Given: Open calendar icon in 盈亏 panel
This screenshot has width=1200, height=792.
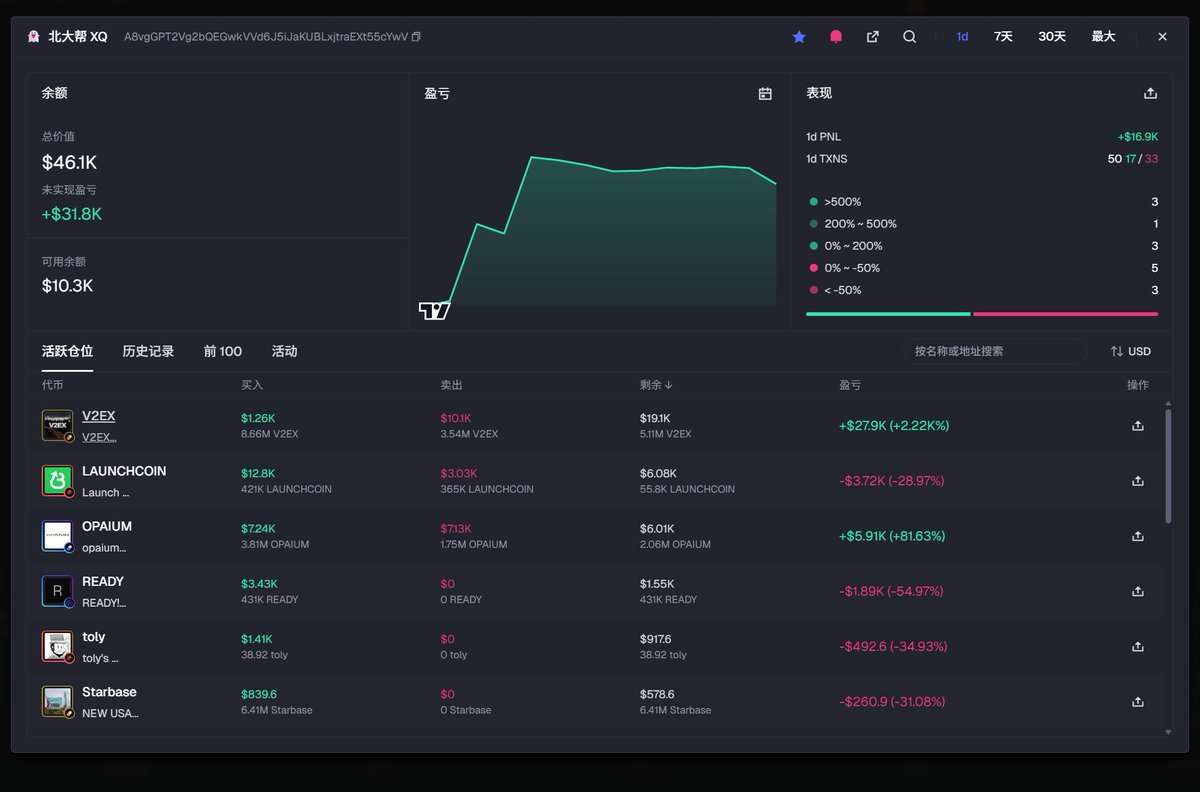Looking at the screenshot, I should [765, 94].
